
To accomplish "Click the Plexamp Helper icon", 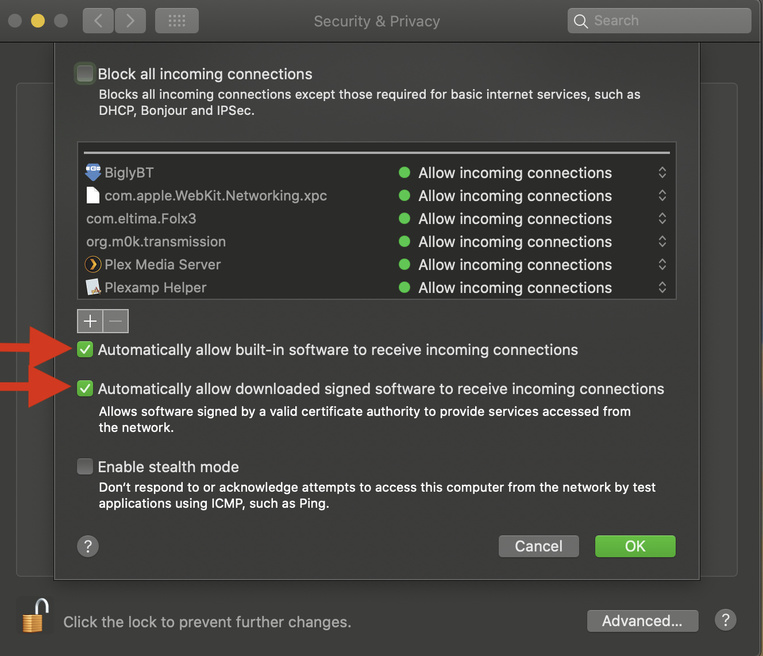I will [x=93, y=288].
